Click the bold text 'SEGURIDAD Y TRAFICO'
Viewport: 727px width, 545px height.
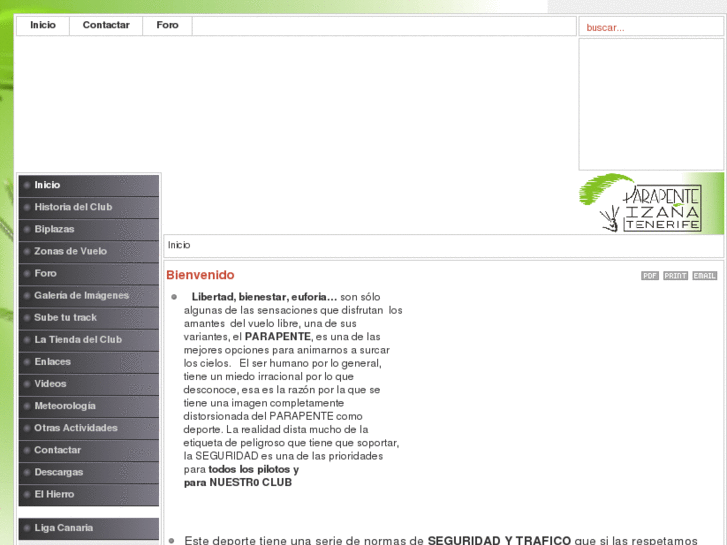pyautogui.click(x=499, y=540)
